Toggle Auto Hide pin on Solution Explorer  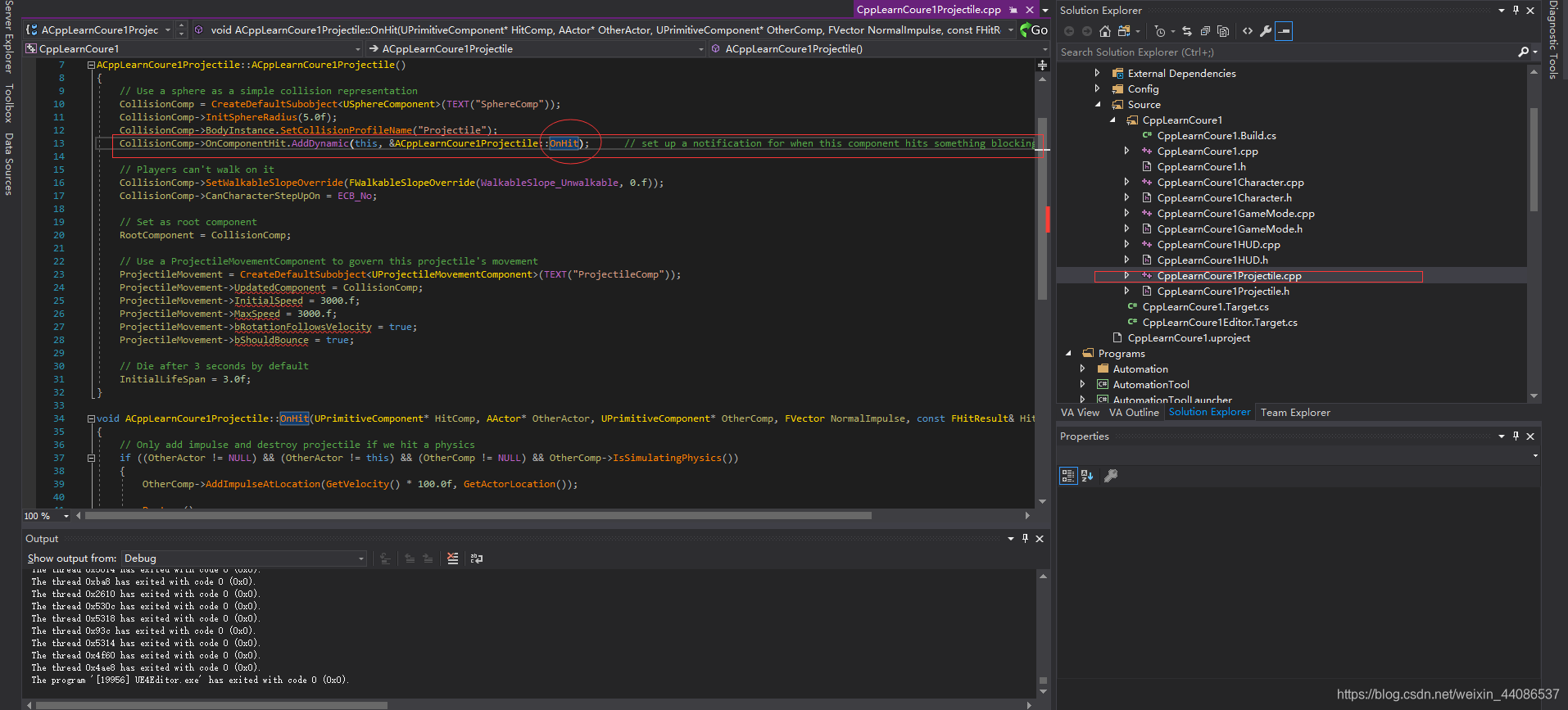1516,11
